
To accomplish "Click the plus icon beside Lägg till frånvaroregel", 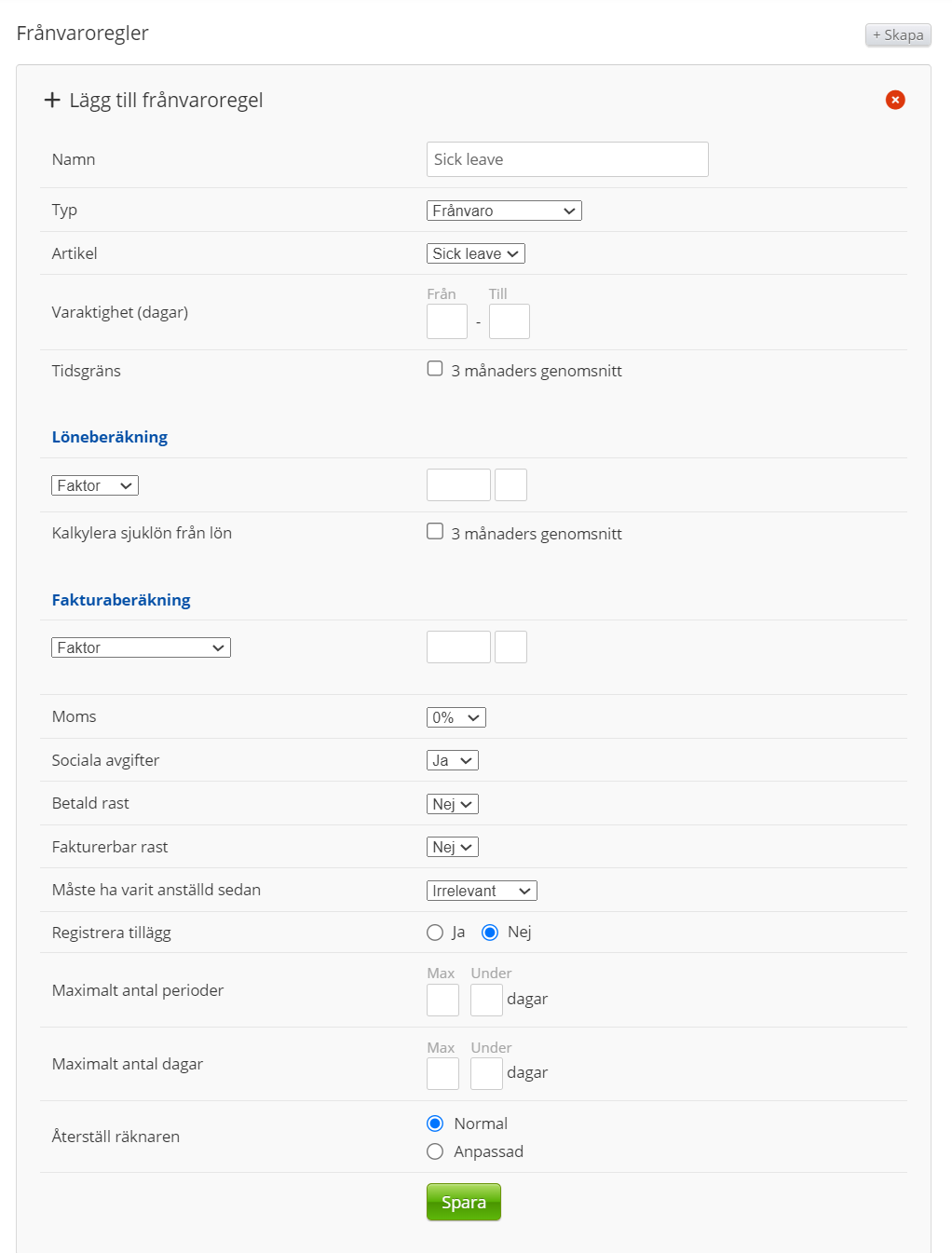I will coord(52,100).
